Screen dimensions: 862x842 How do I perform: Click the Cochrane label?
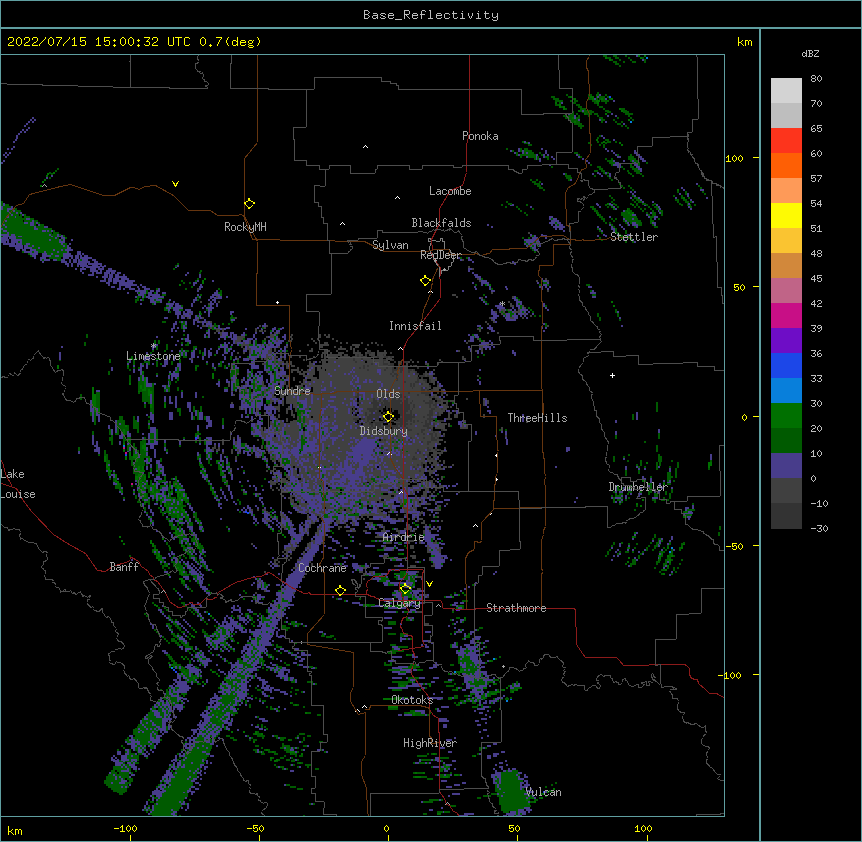coord(322,568)
